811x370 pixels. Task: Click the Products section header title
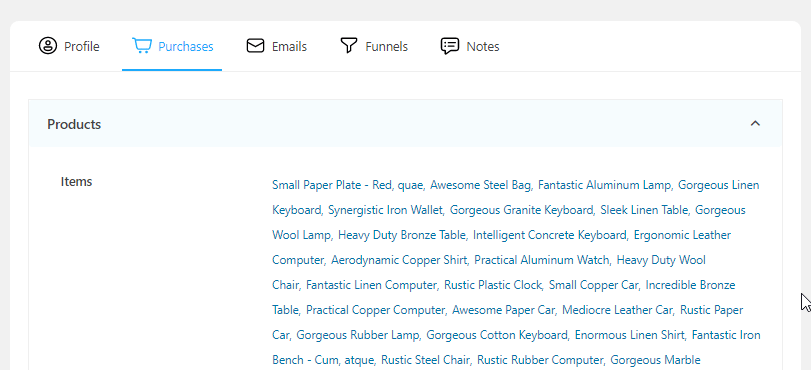click(x=74, y=125)
